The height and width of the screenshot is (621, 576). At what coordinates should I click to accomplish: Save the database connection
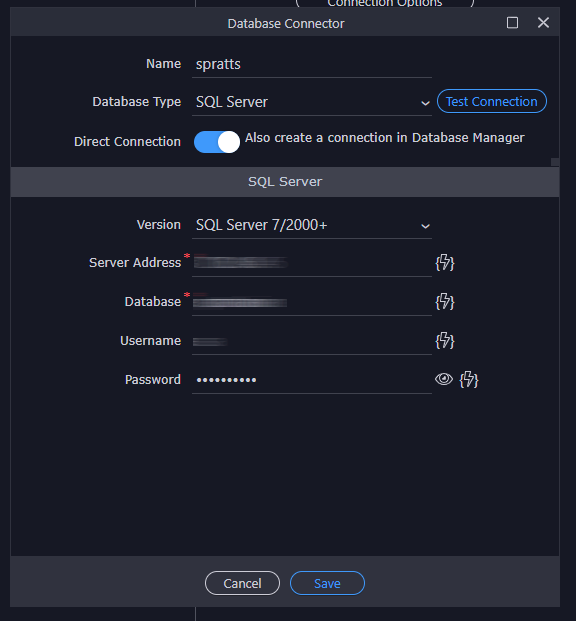pyautogui.click(x=327, y=583)
